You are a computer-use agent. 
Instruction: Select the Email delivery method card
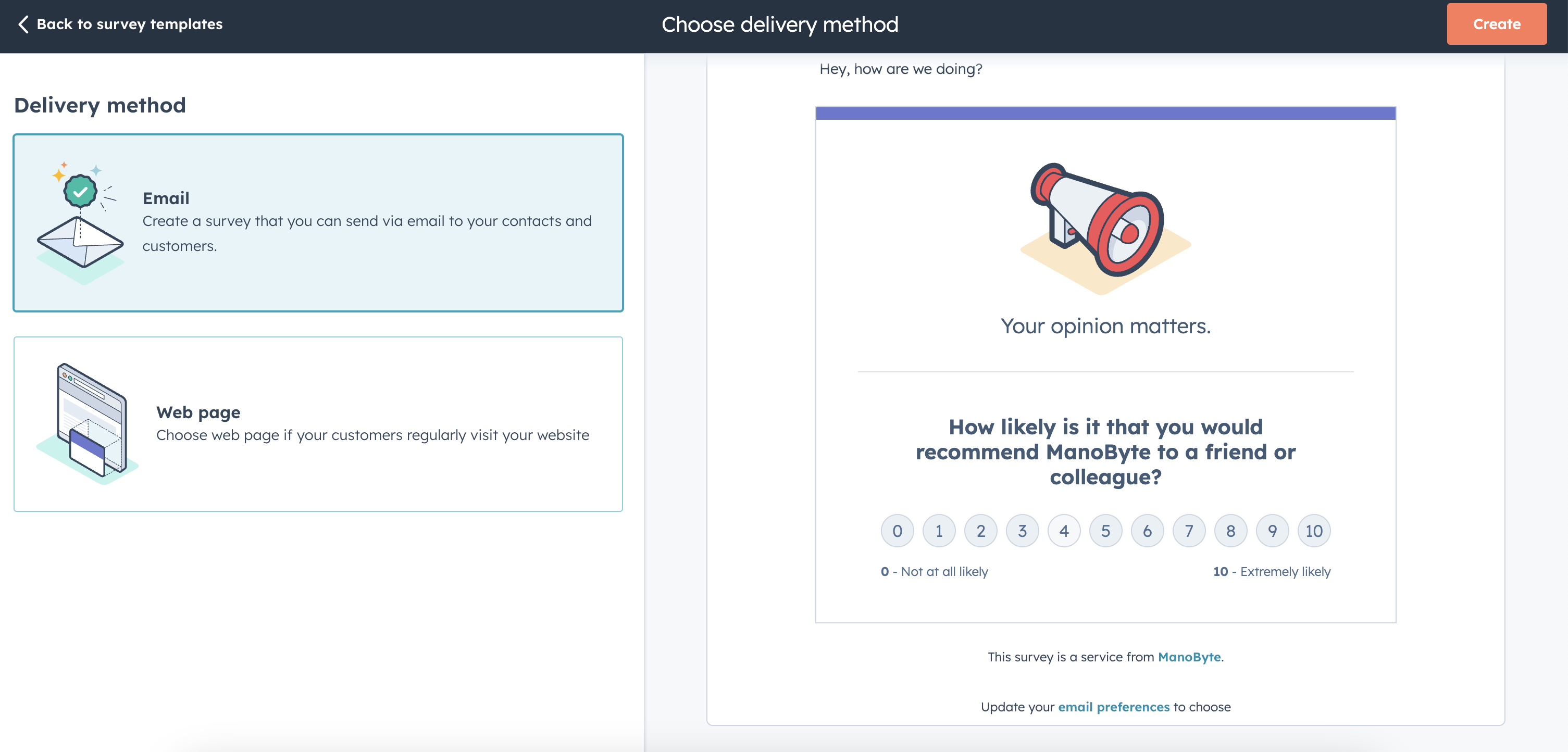[x=318, y=223]
